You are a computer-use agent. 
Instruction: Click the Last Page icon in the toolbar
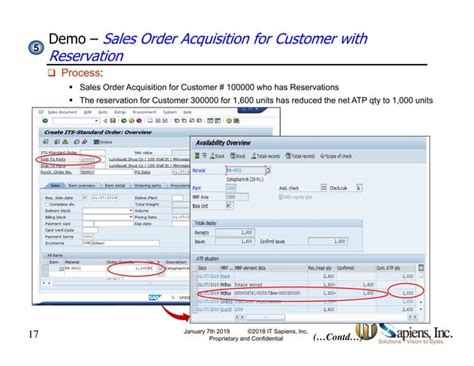199,121
